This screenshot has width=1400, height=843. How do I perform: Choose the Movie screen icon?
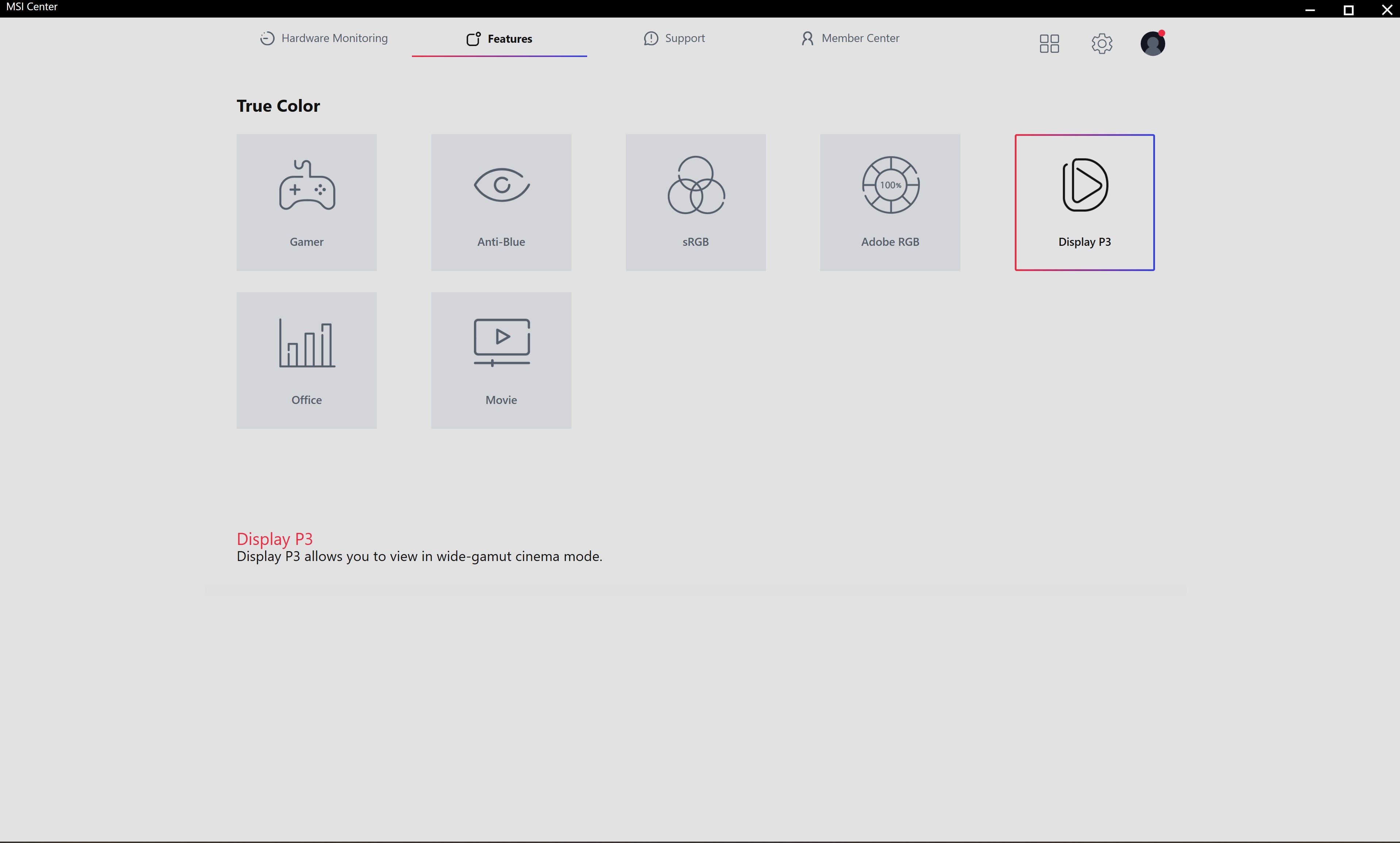(x=501, y=342)
